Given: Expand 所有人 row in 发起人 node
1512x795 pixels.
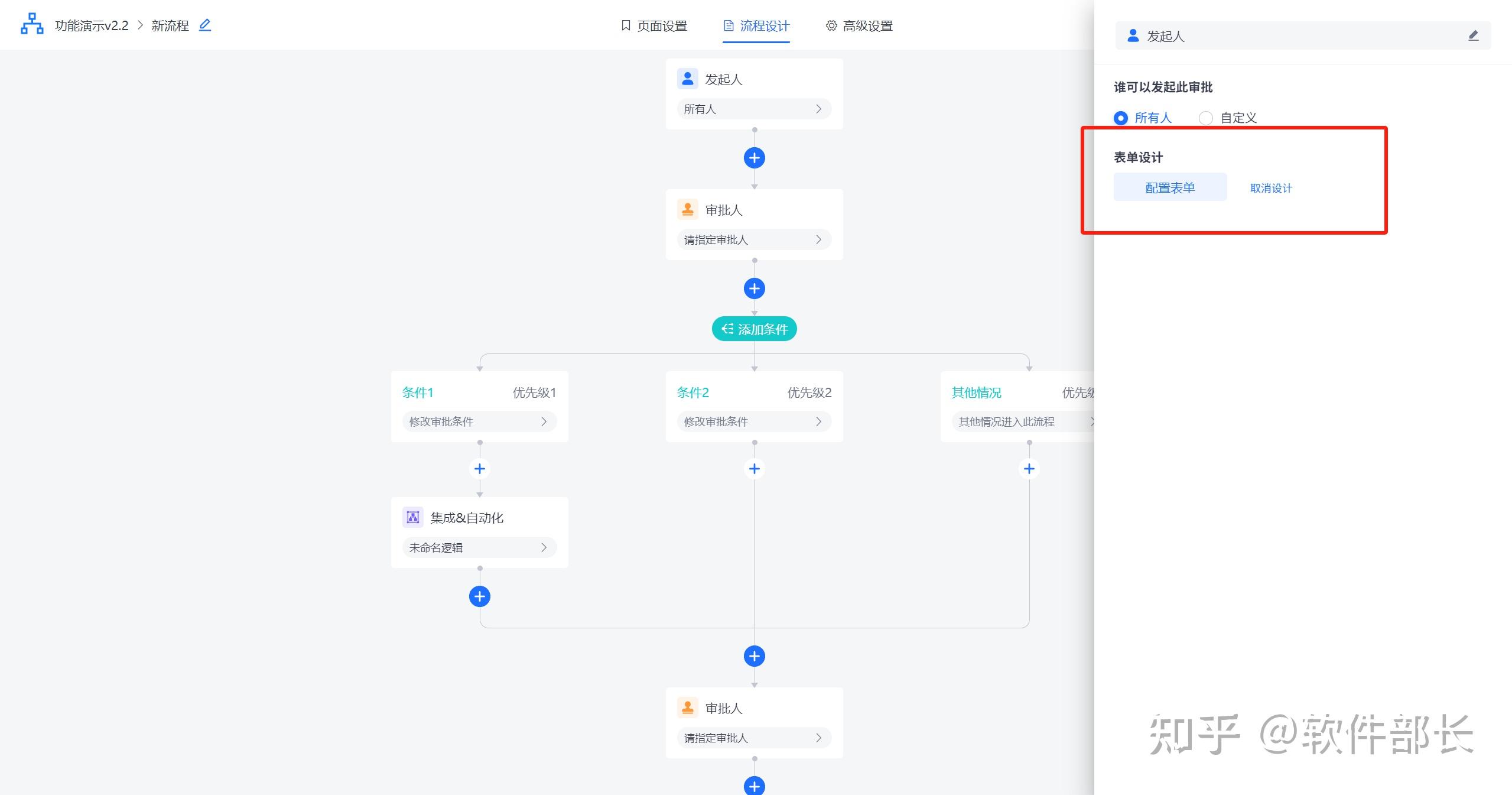Looking at the screenshot, I should point(754,109).
